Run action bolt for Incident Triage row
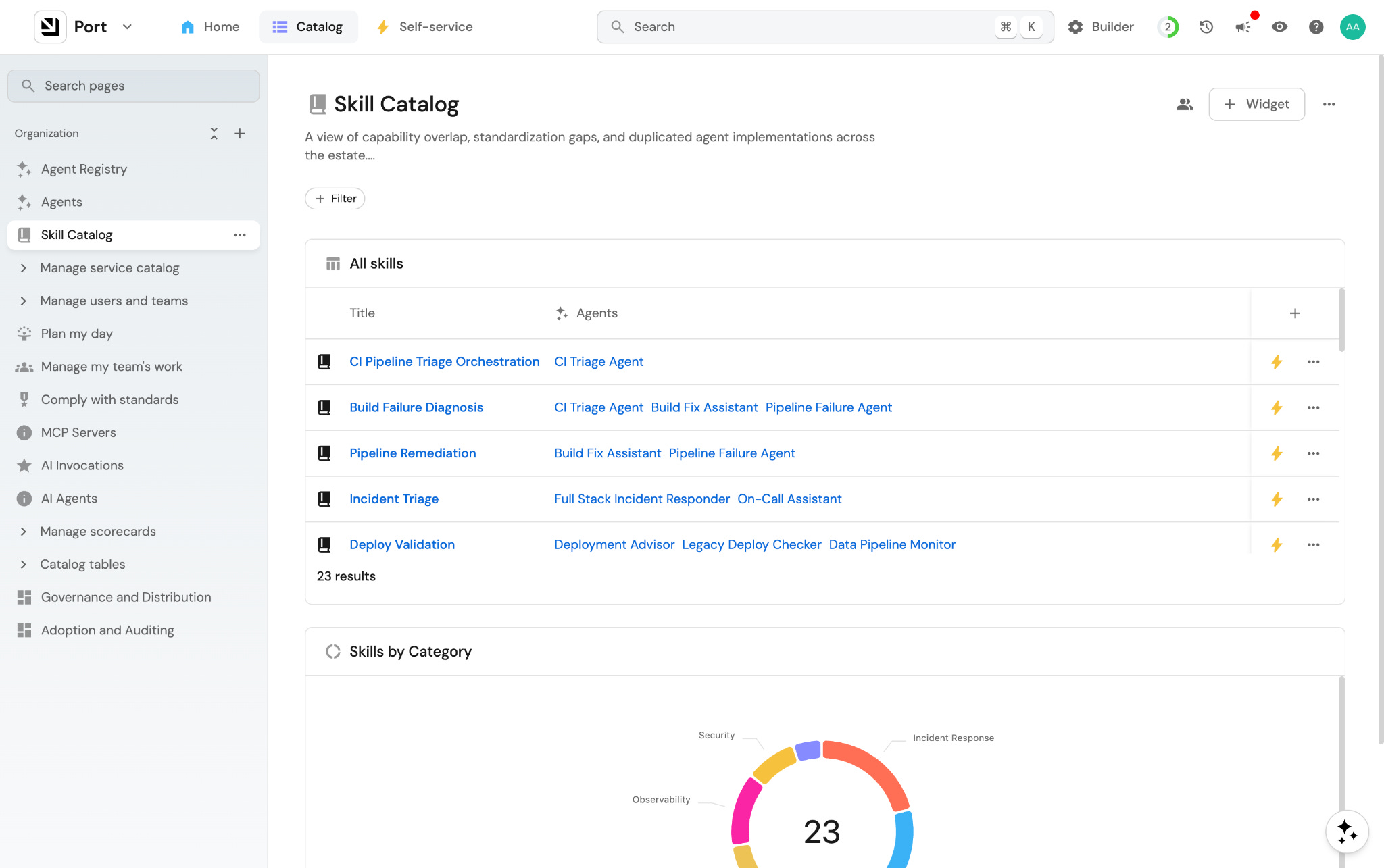 (x=1277, y=499)
